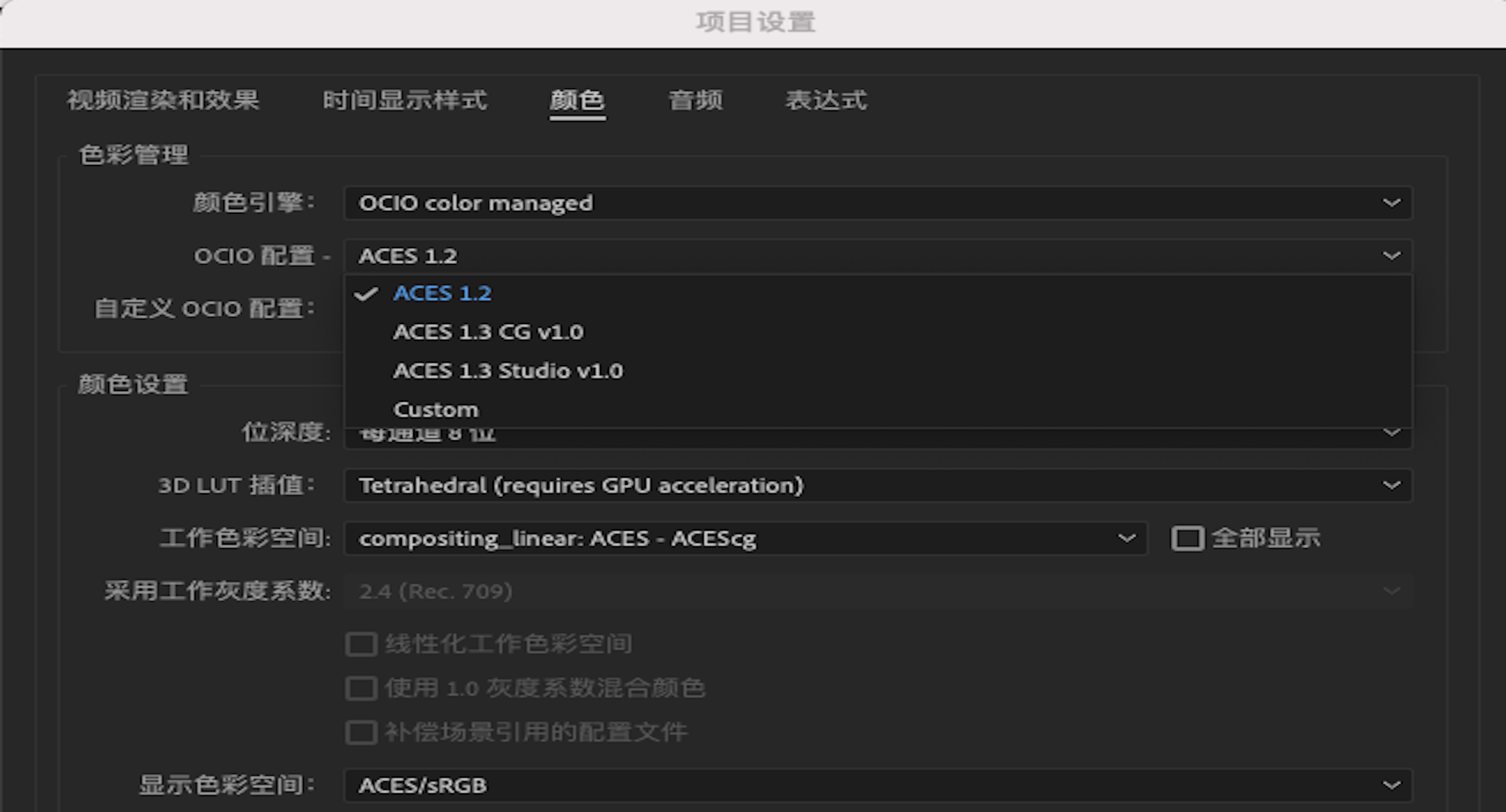Click the 显示色彩空间 dropdown chevron
Screen dimensions: 1506x812
1392,785
